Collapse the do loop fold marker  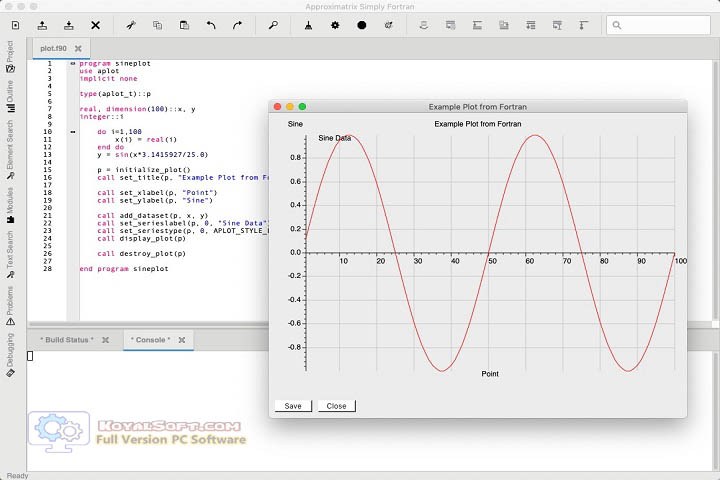(x=73, y=132)
